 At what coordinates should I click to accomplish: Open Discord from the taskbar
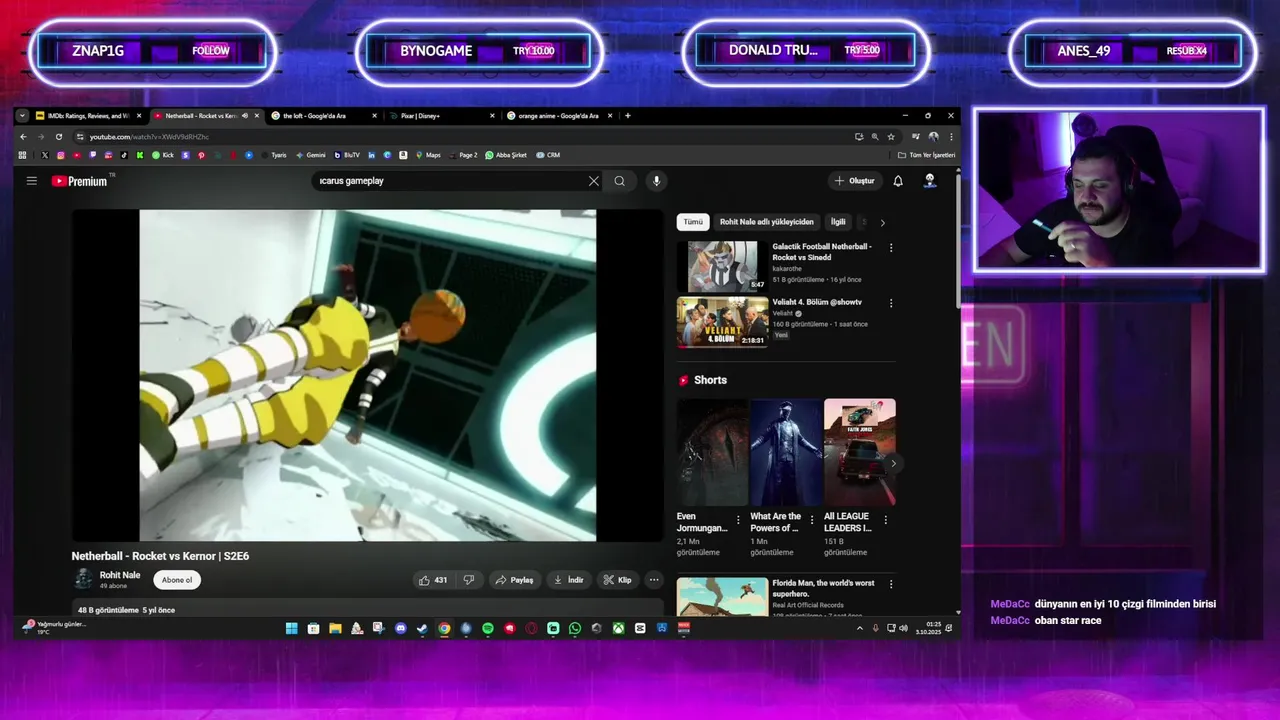pos(400,628)
